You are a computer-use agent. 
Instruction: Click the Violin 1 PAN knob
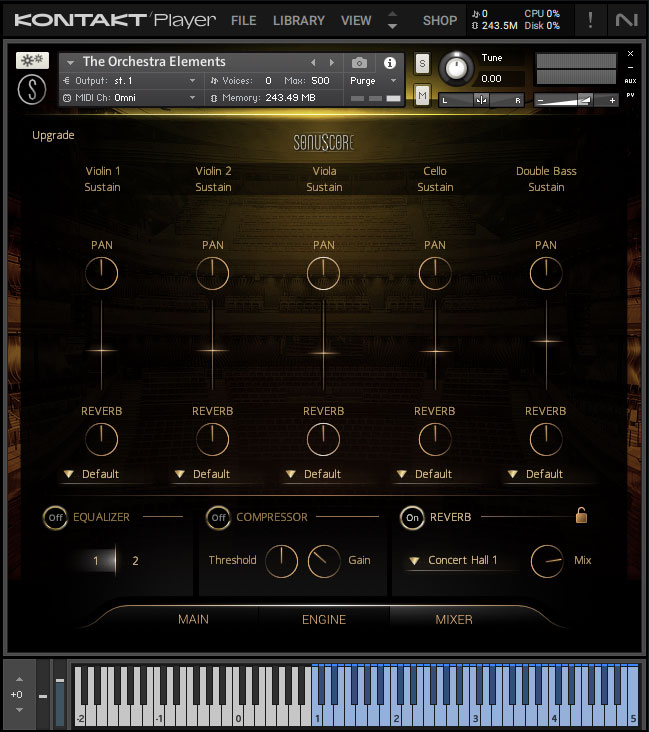pyautogui.click(x=101, y=273)
